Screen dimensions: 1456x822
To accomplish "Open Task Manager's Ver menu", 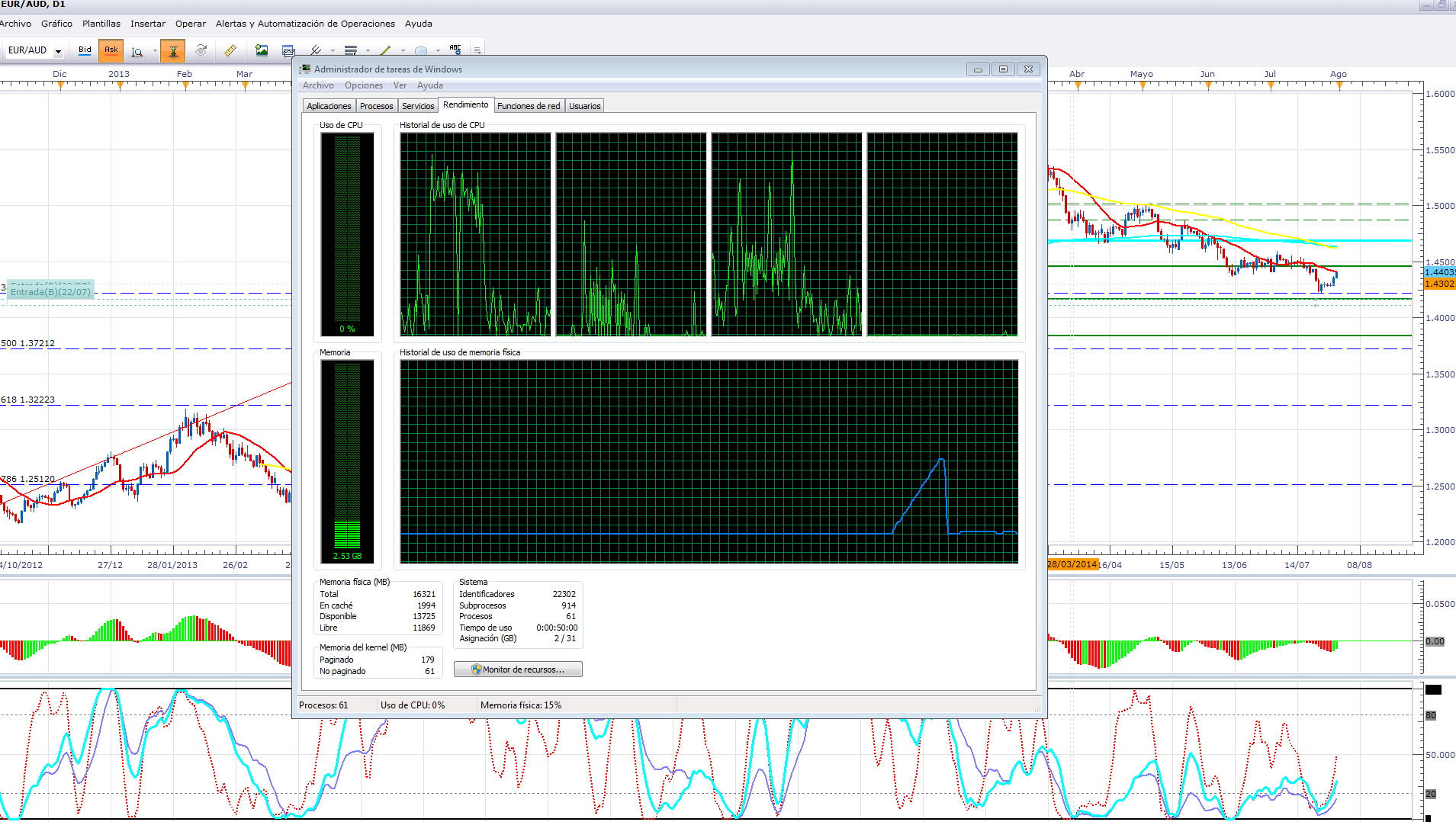I will click(x=400, y=85).
